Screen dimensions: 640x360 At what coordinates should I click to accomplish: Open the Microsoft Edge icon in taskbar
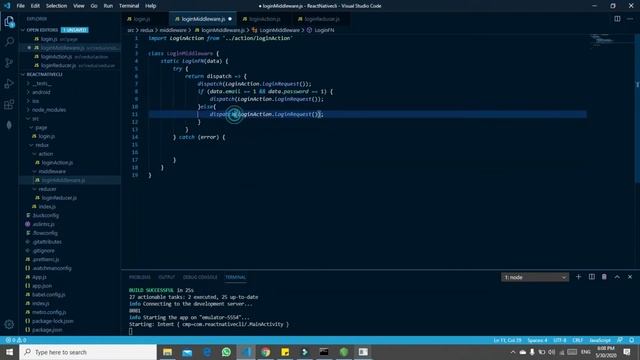coord(207,352)
